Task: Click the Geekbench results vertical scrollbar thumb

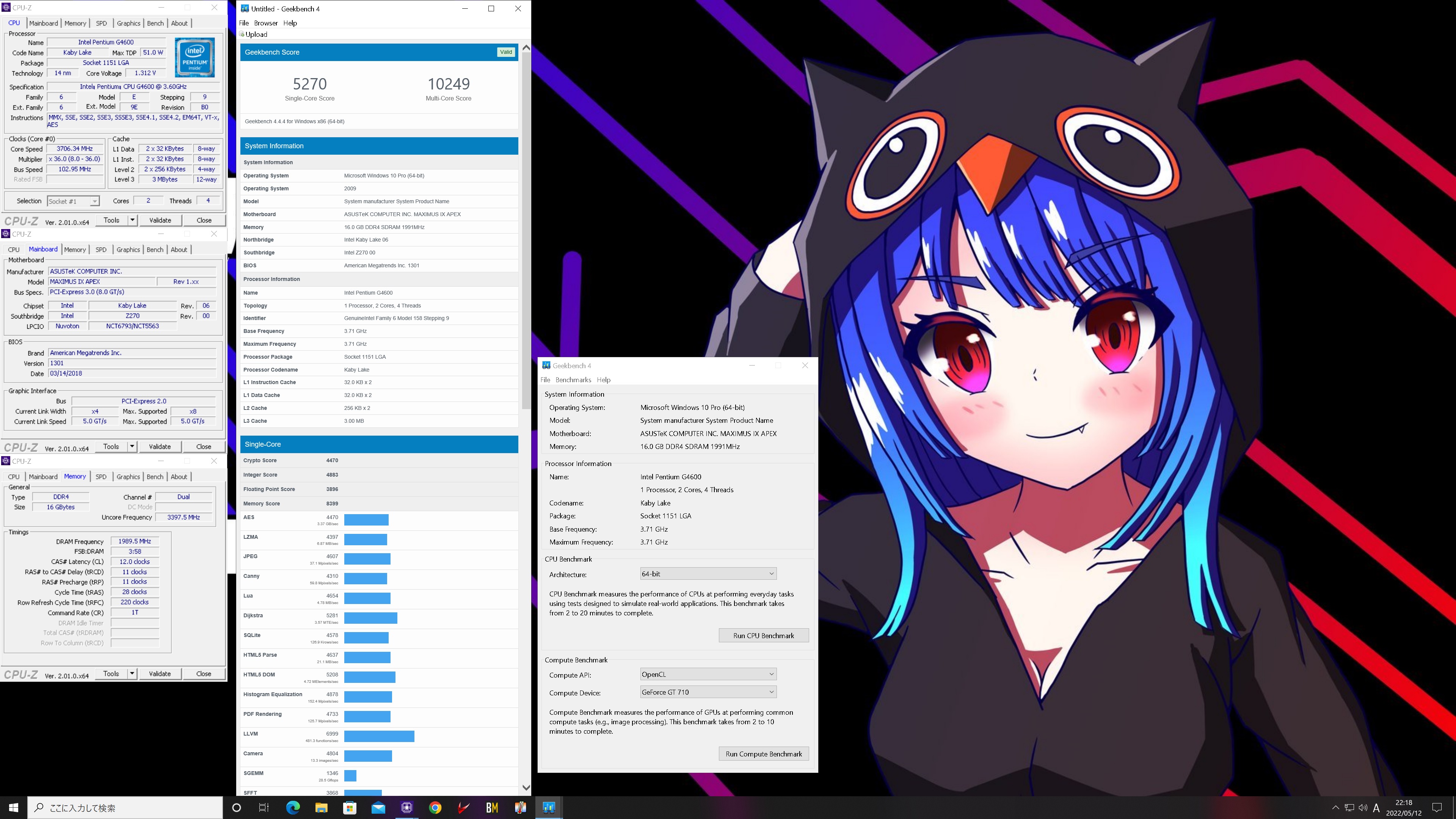Action: pos(526,231)
